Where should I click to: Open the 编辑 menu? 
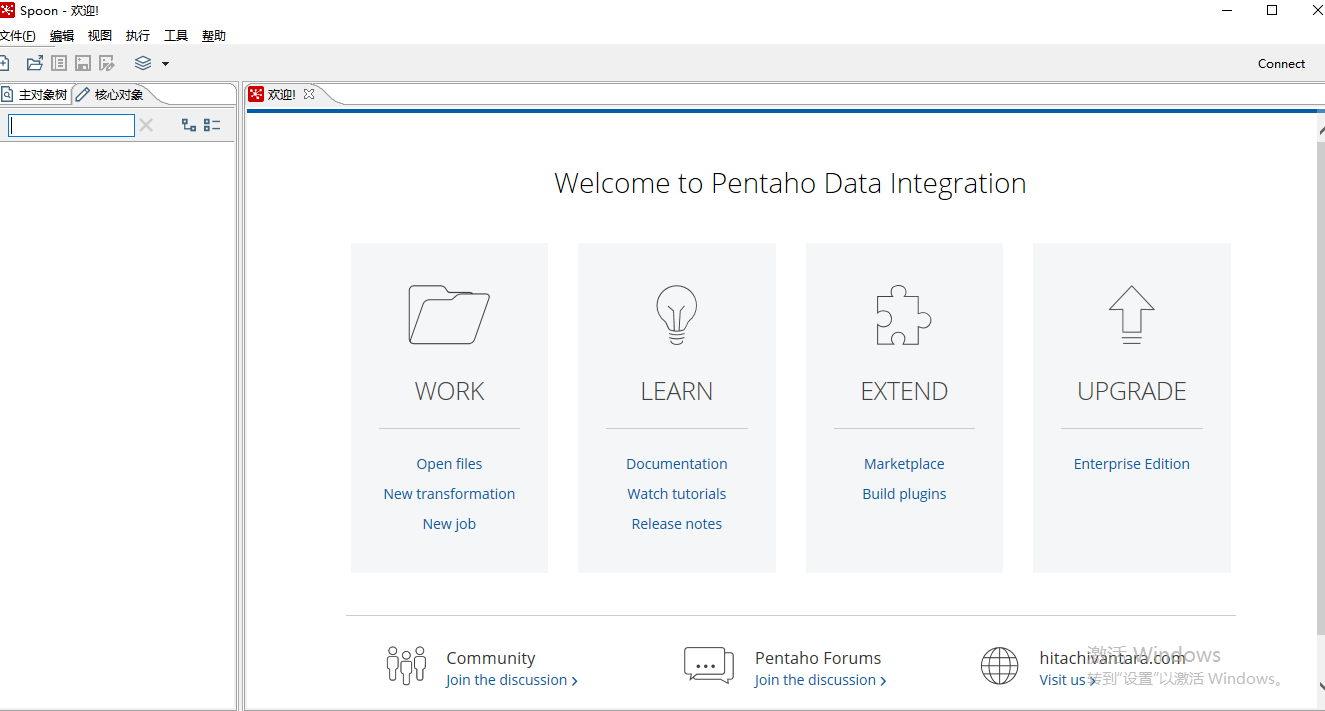pyautogui.click(x=62, y=36)
